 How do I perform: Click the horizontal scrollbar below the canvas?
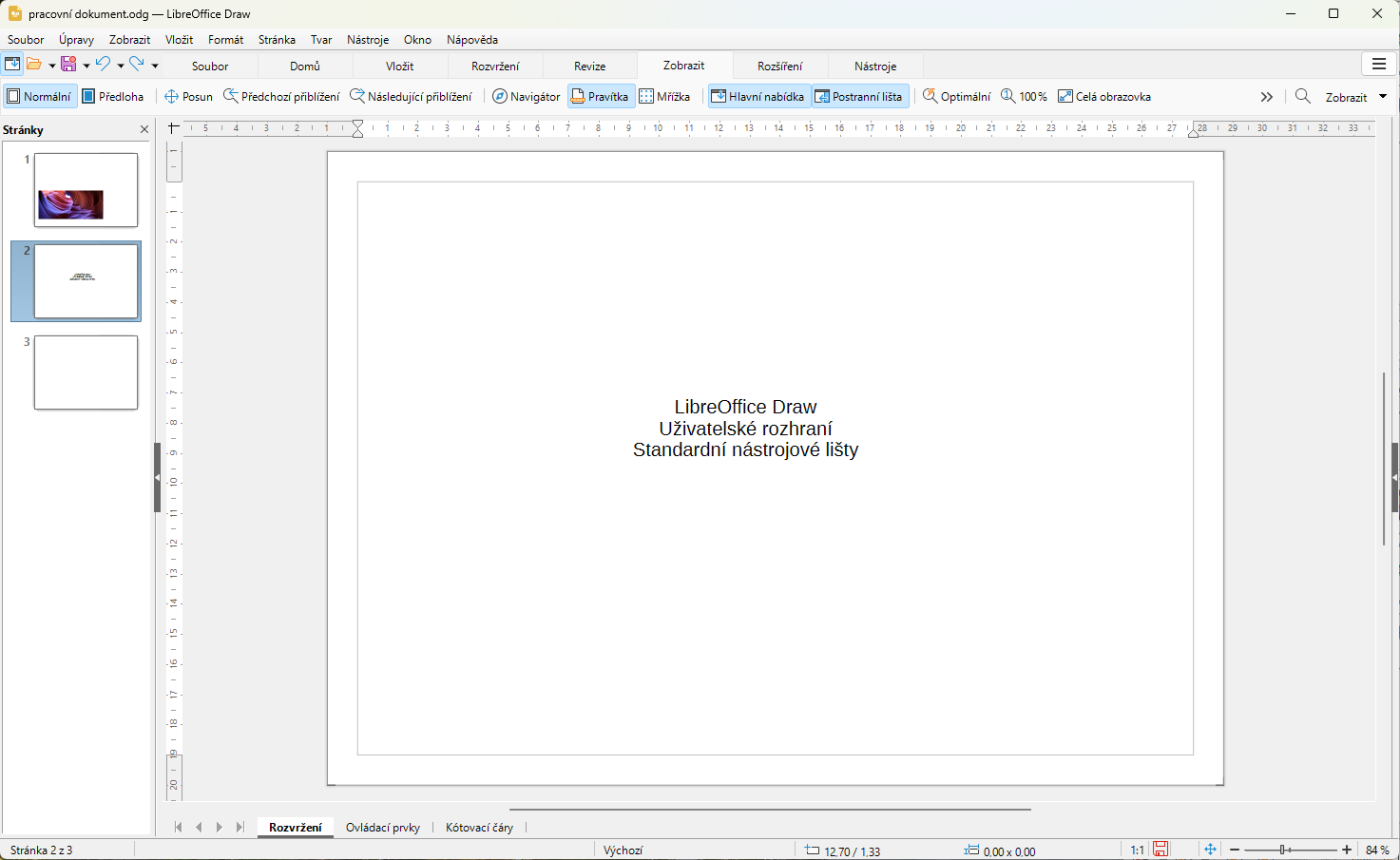tap(770, 810)
